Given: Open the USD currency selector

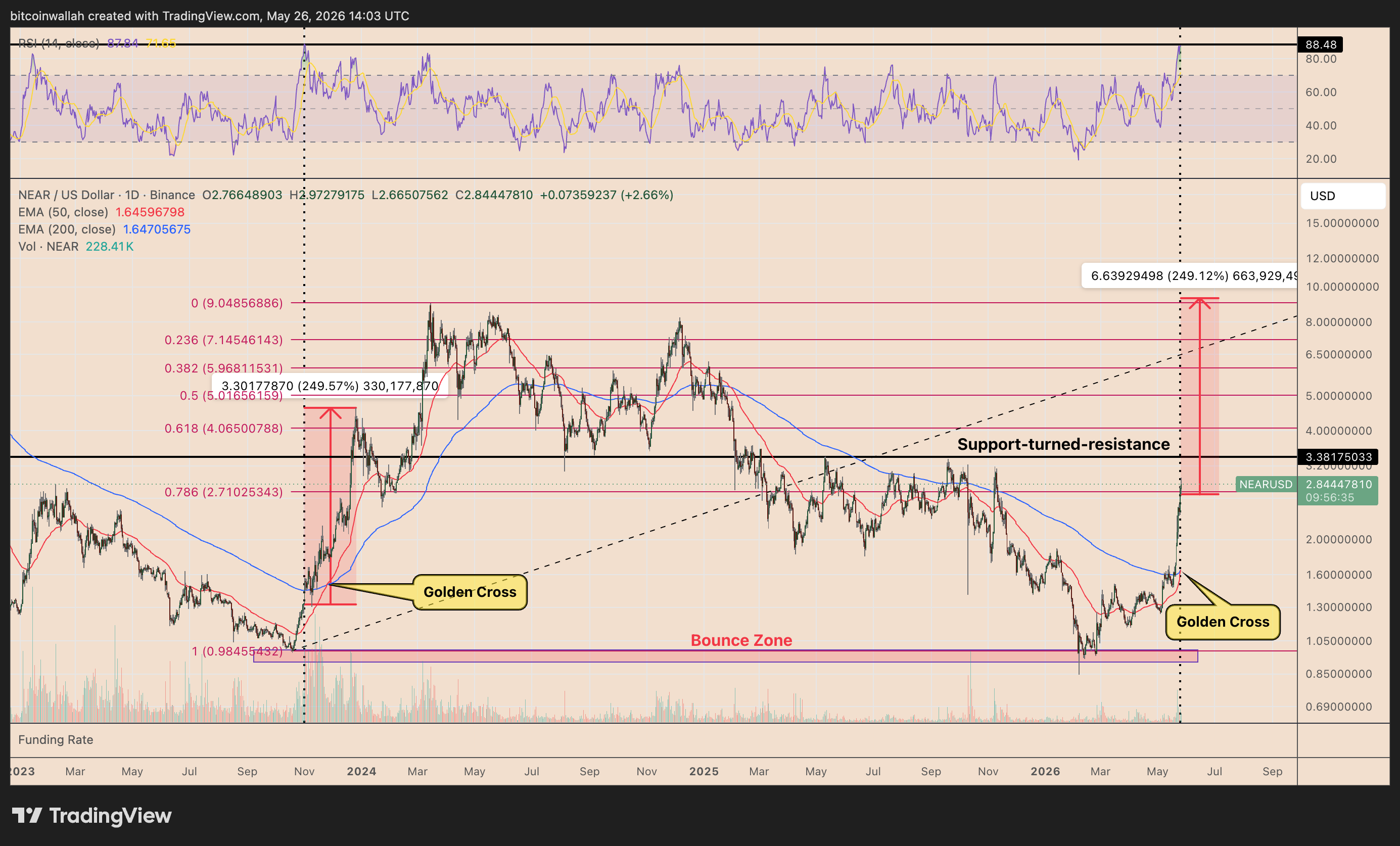Looking at the screenshot, I should pos(1343,196).
